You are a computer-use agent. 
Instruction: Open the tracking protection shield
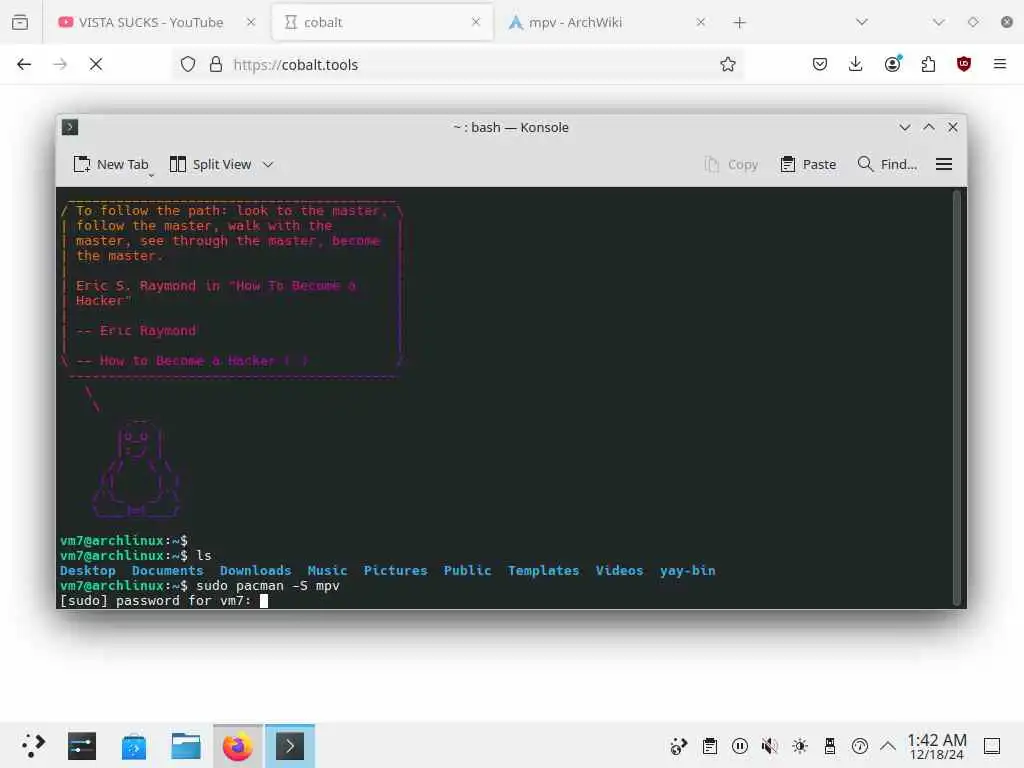[188, 64]
